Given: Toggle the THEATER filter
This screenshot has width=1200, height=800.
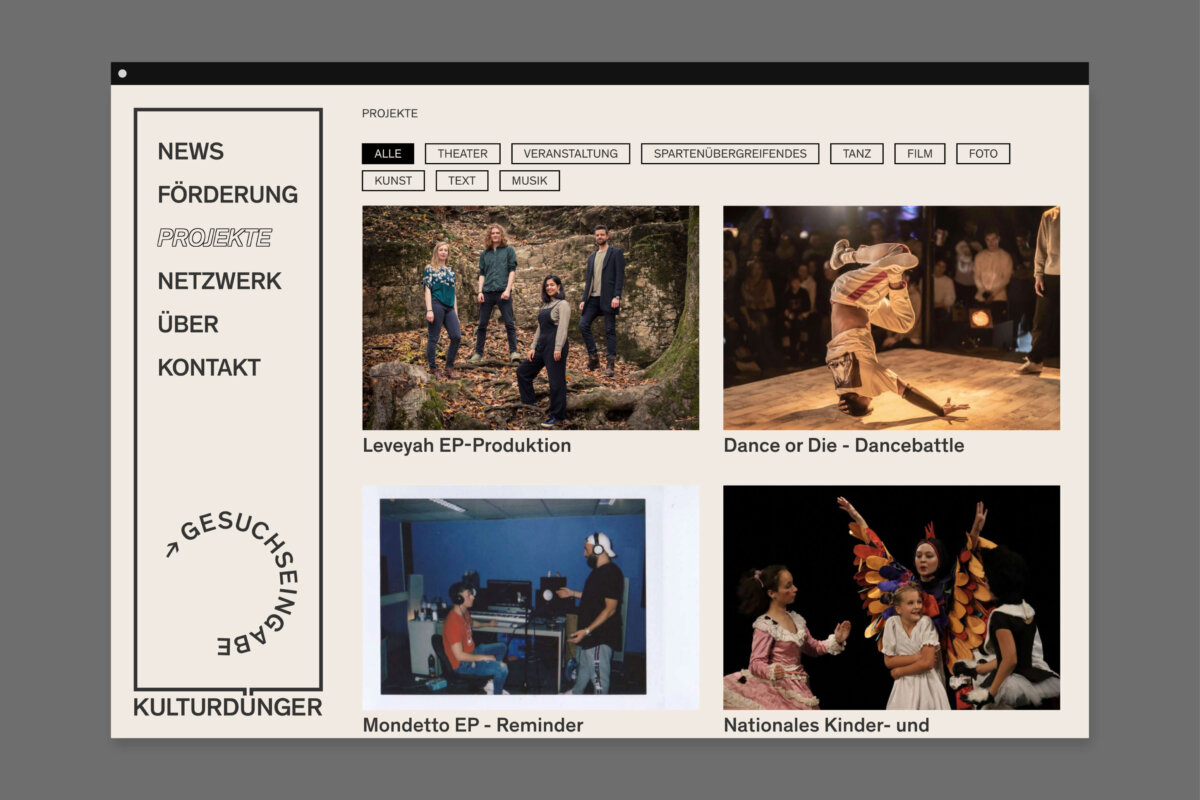Looking at the screenshot, I should (462, 154).
